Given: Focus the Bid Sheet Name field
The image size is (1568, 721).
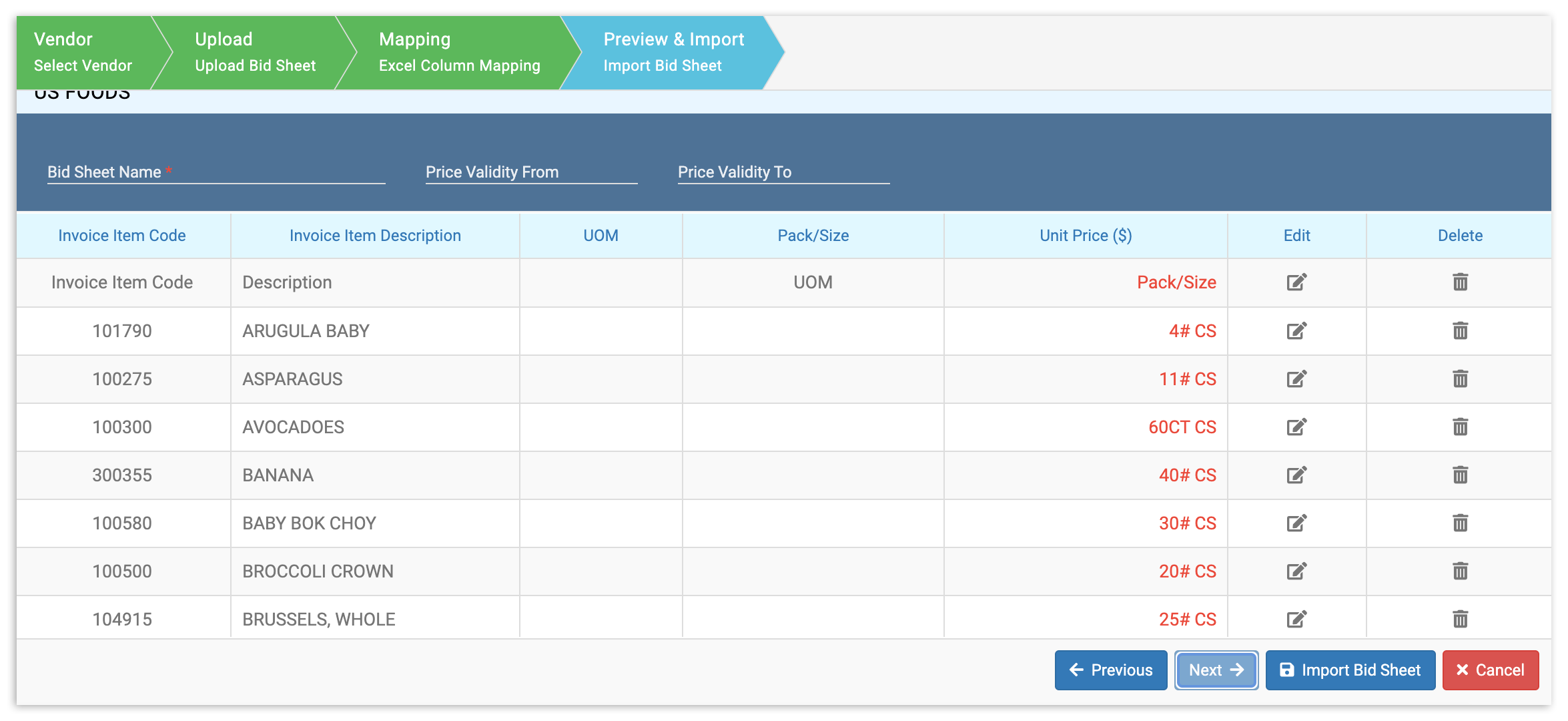Looking at the screenshot, I should click(x=216, y=172).
